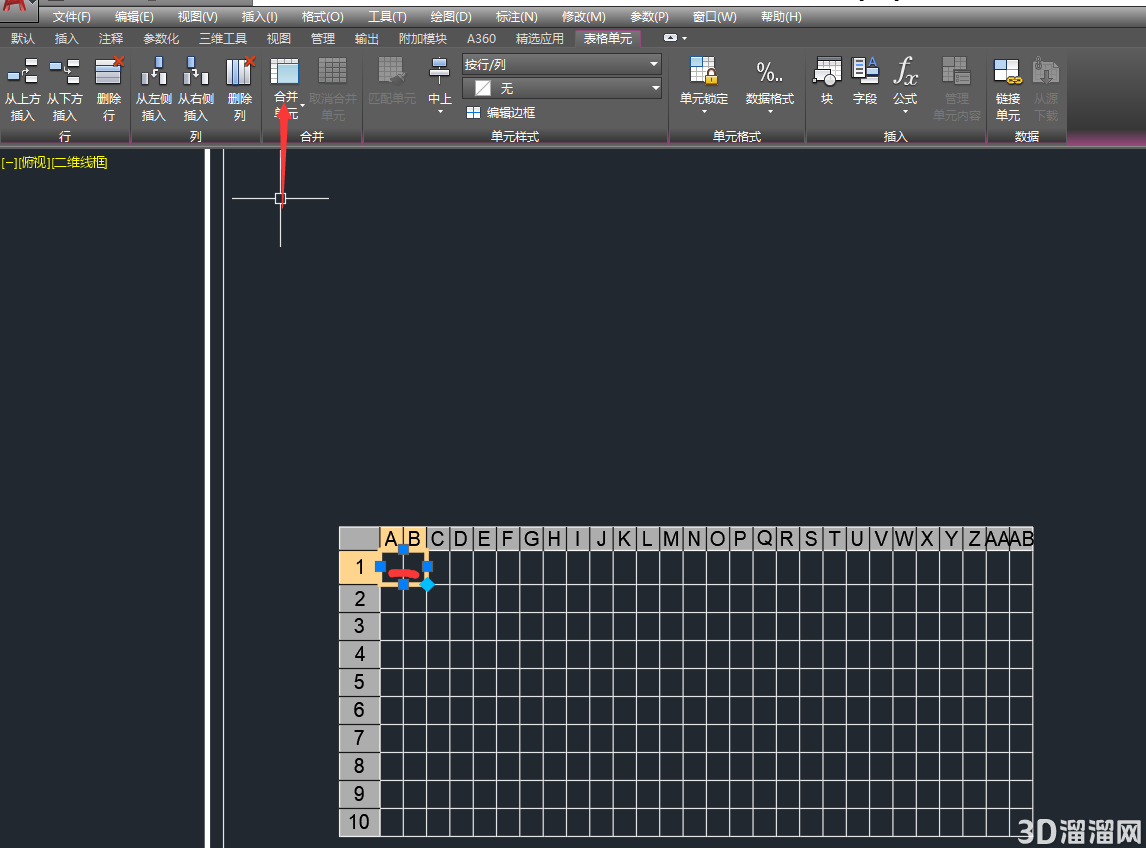Select table column header C
The height and width of the screenshot is (848, 1146).
[x=438, y=539]
